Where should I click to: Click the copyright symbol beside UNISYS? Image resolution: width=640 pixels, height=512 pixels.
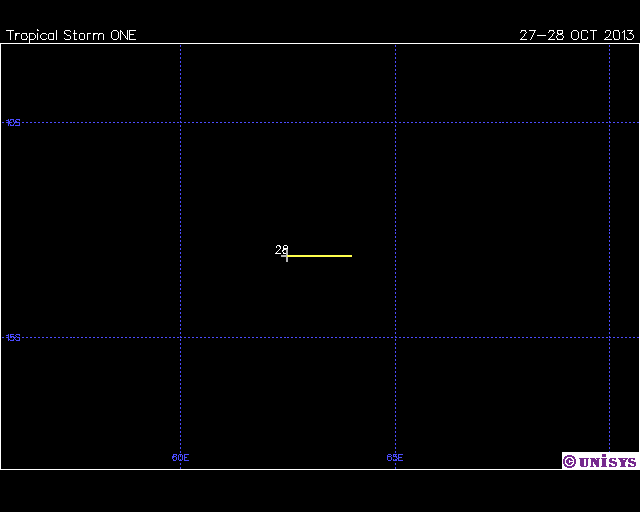click(x=569, y=461)
